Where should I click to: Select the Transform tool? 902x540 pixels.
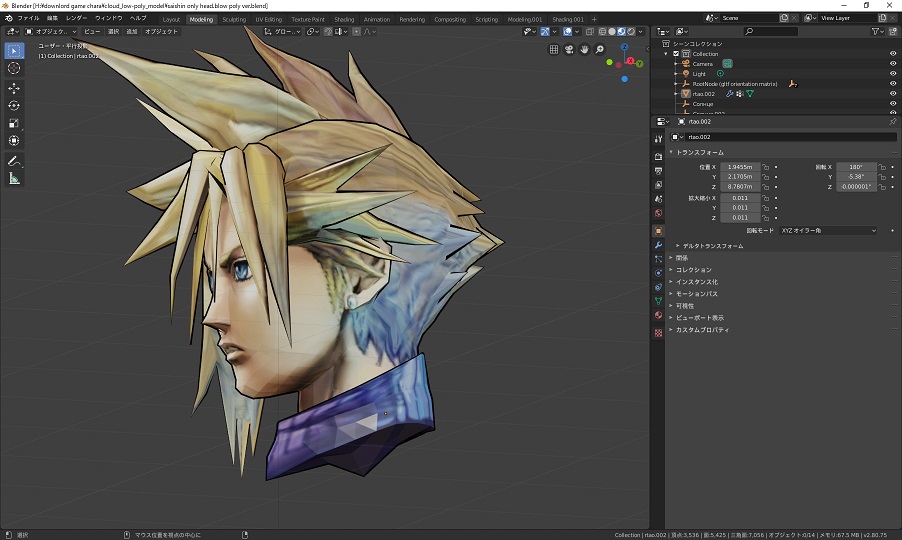14,140
